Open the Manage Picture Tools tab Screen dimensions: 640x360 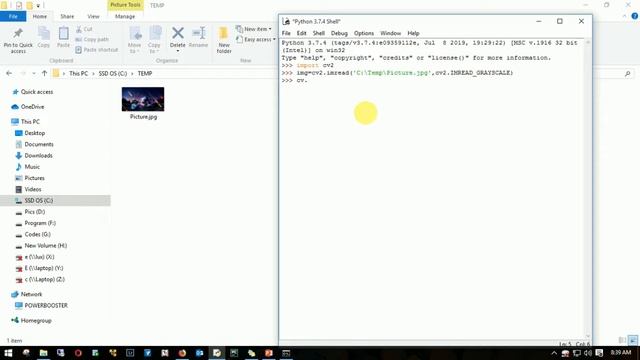pyautogui.click(x=125, y=16)
